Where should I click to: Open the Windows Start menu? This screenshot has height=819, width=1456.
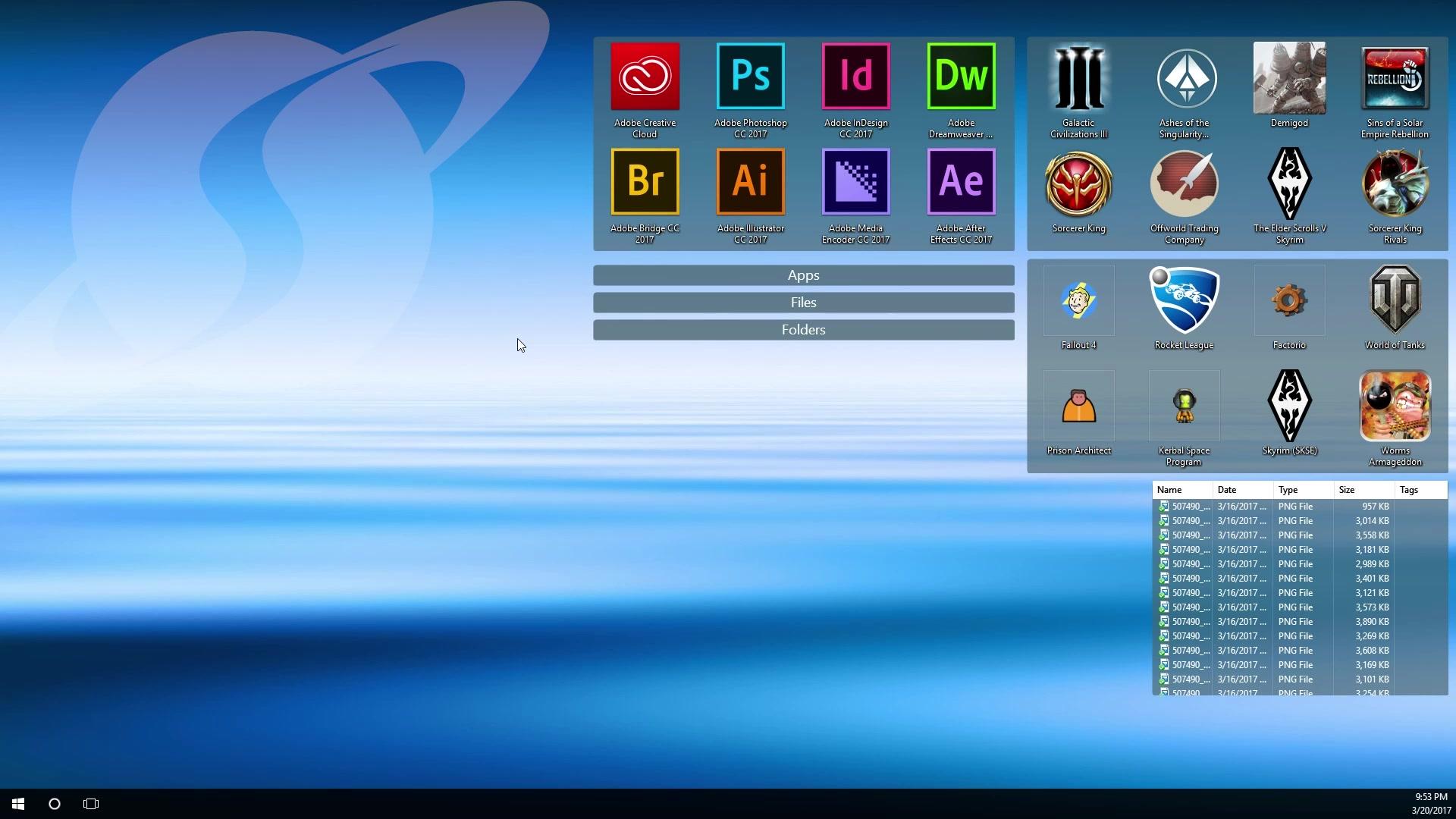(18, 804)
